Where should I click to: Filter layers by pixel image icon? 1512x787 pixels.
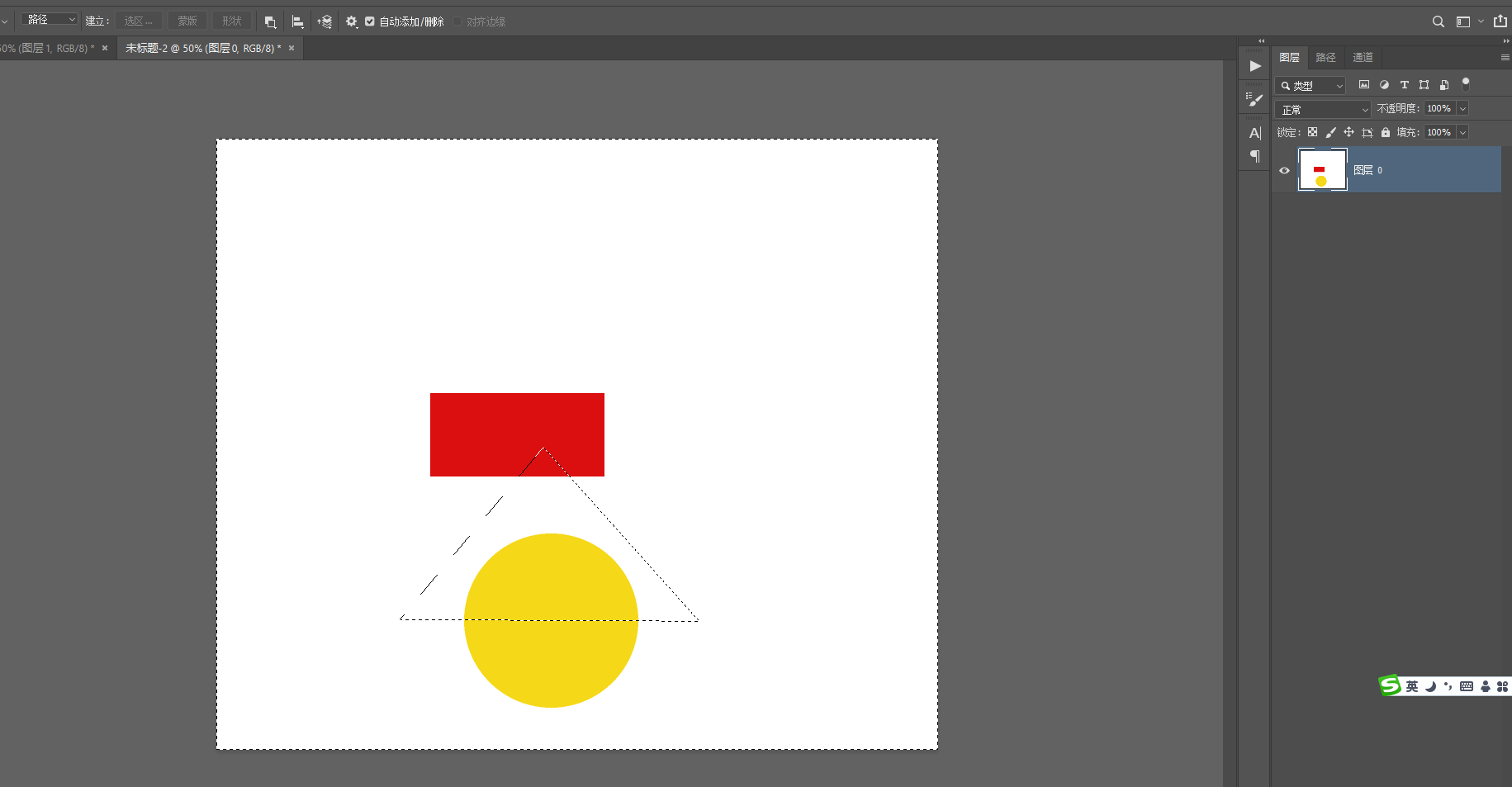click(x=1364, y=84)
